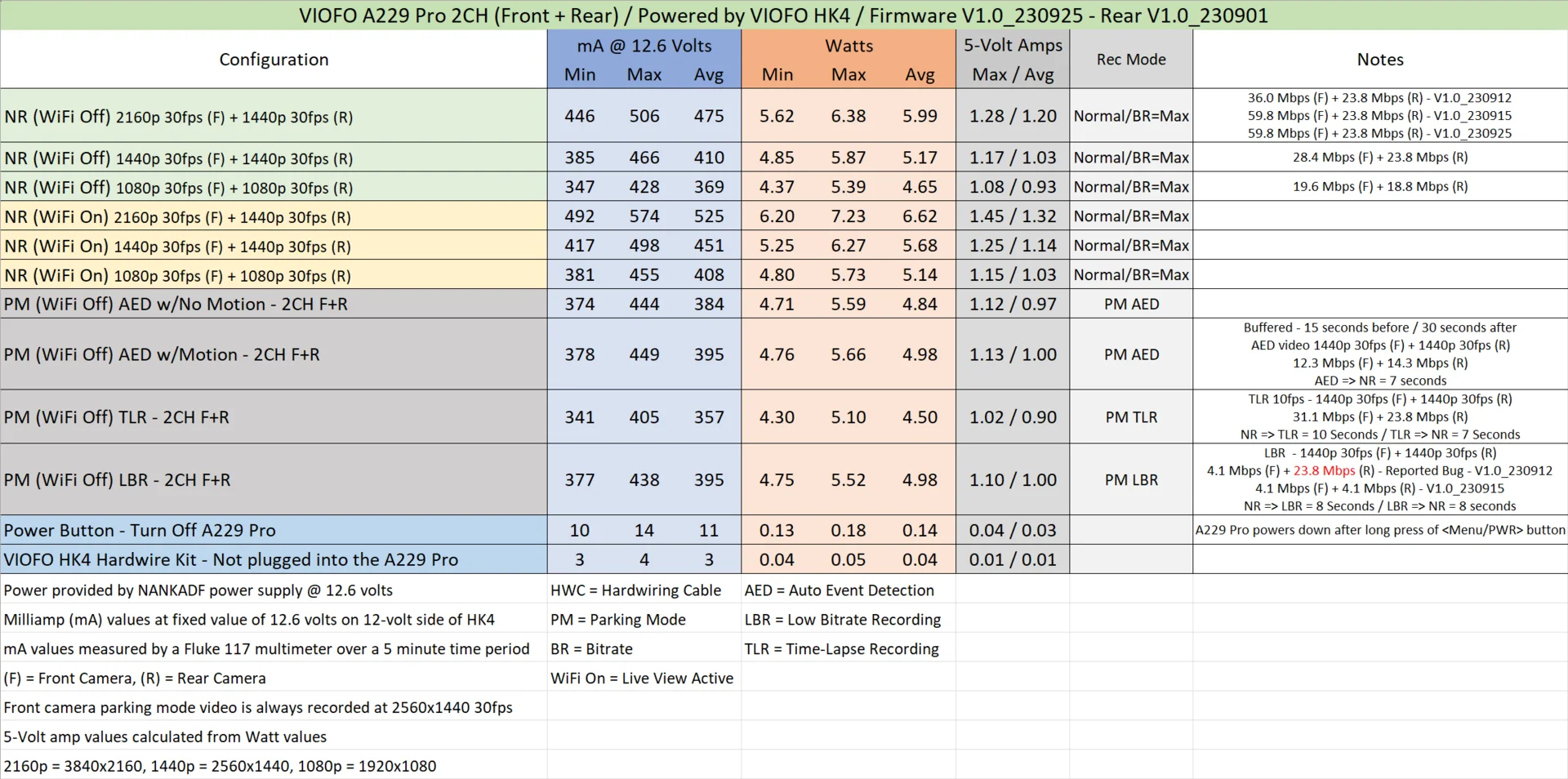Screen dimensions: 1568x779
Task: Click the "PM TLR" rec mode cell
Action: pyautogui.click(x=1131, y=417)
